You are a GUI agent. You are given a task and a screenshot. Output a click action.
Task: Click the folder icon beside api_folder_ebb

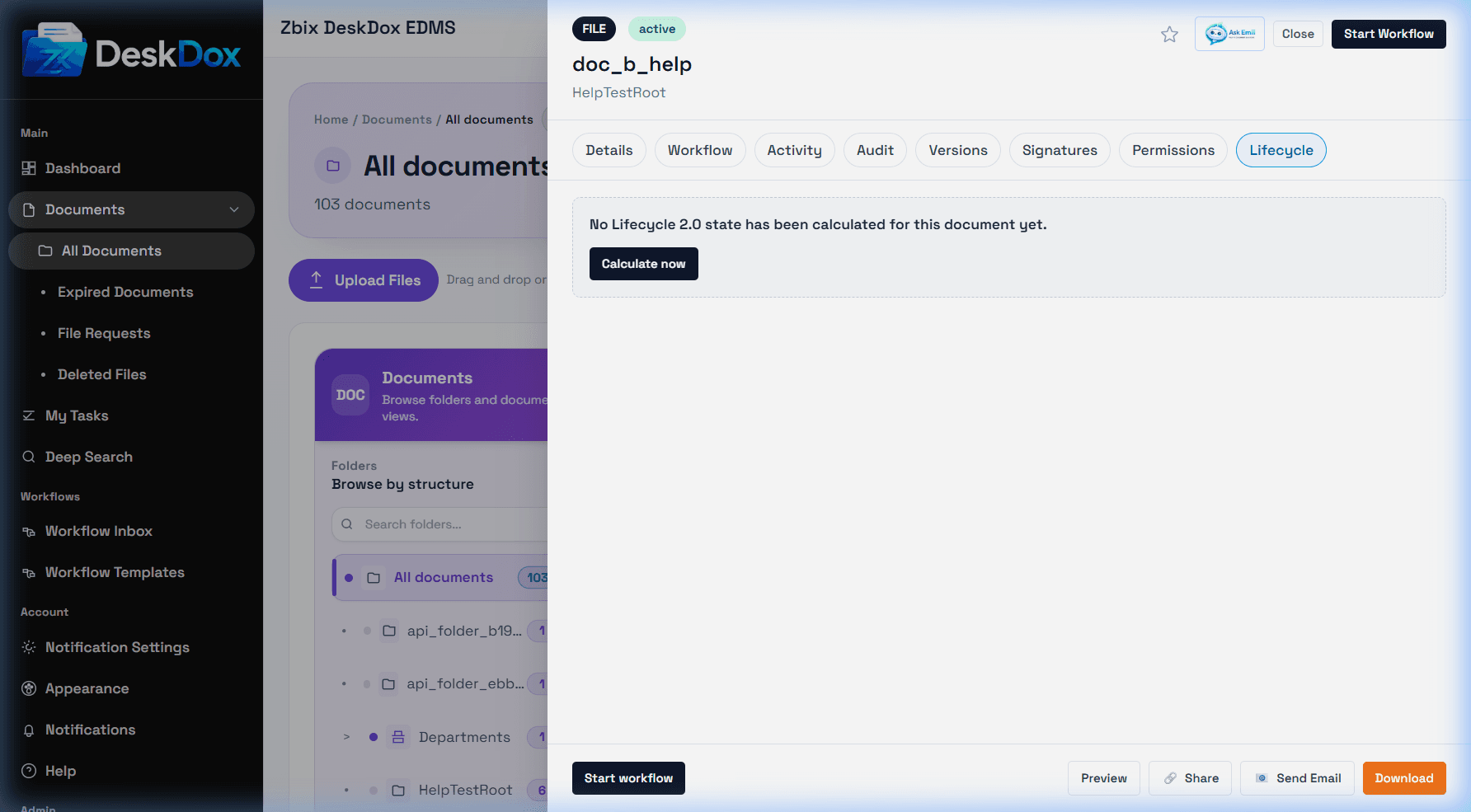tap(388, 683)
